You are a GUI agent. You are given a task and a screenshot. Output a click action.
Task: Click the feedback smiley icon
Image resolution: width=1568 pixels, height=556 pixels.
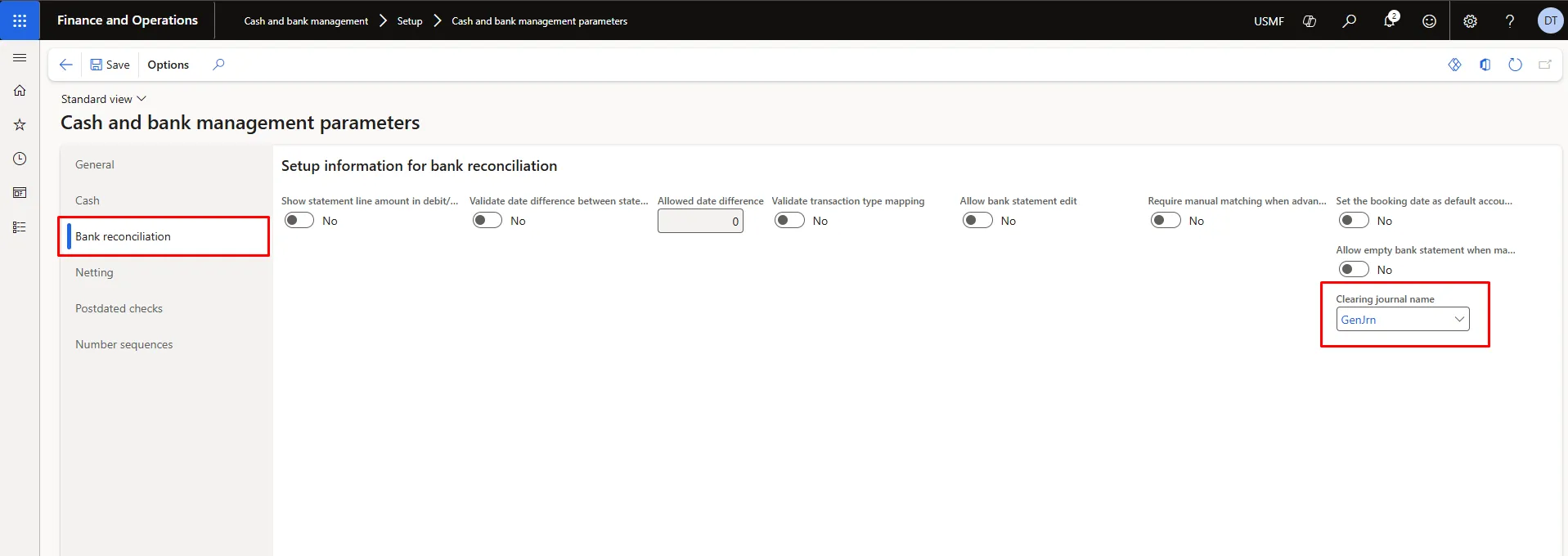pos(1429,21)
